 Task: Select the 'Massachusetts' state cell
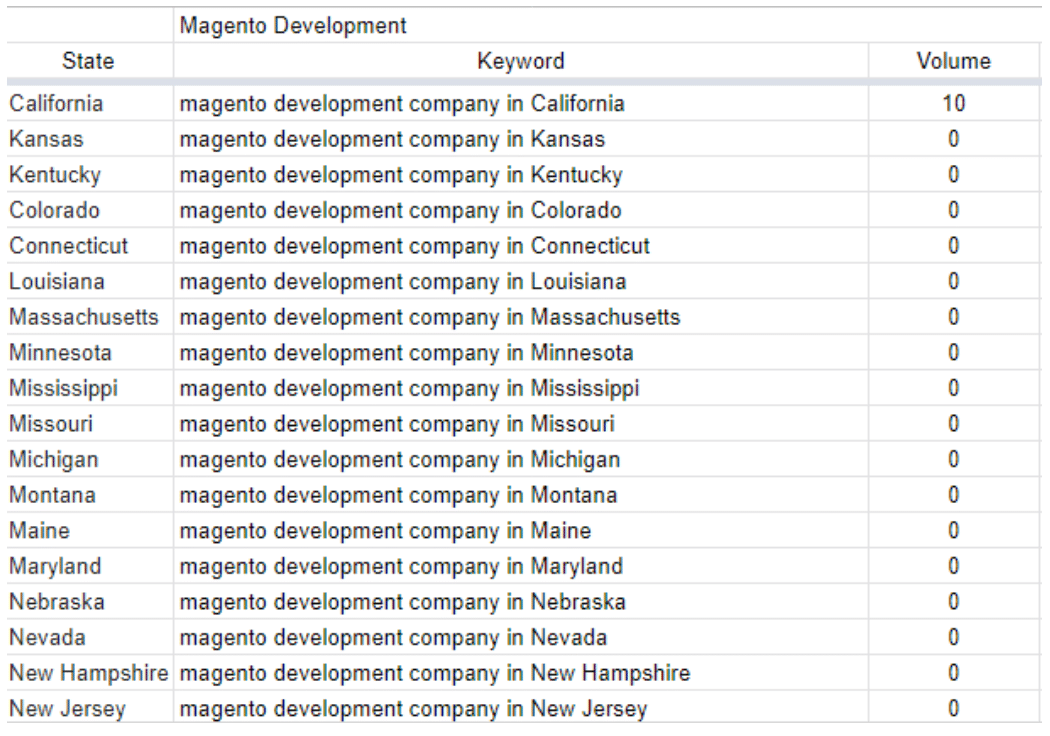pyautogui.click(x=89, y=316)
